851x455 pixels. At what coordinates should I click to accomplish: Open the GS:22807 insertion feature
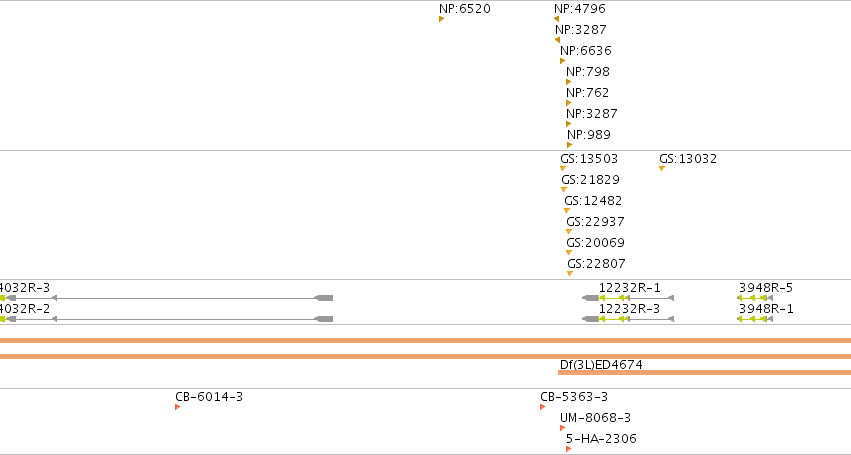(570, 274)
